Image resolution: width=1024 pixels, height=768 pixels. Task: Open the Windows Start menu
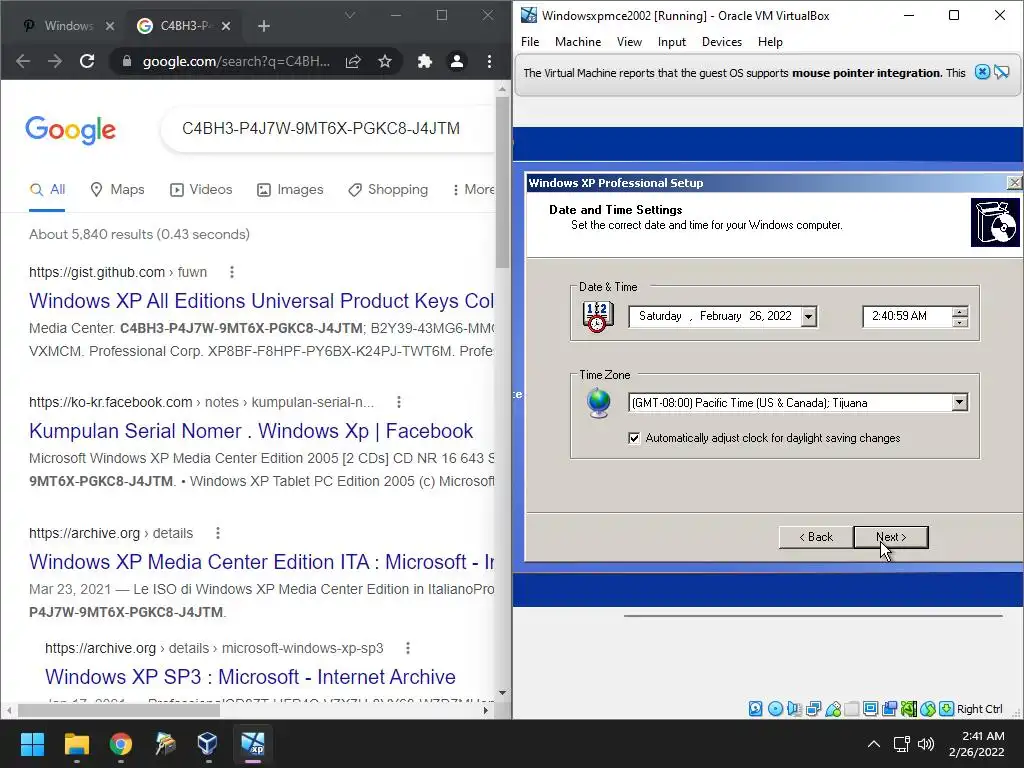tap(32, 744)
